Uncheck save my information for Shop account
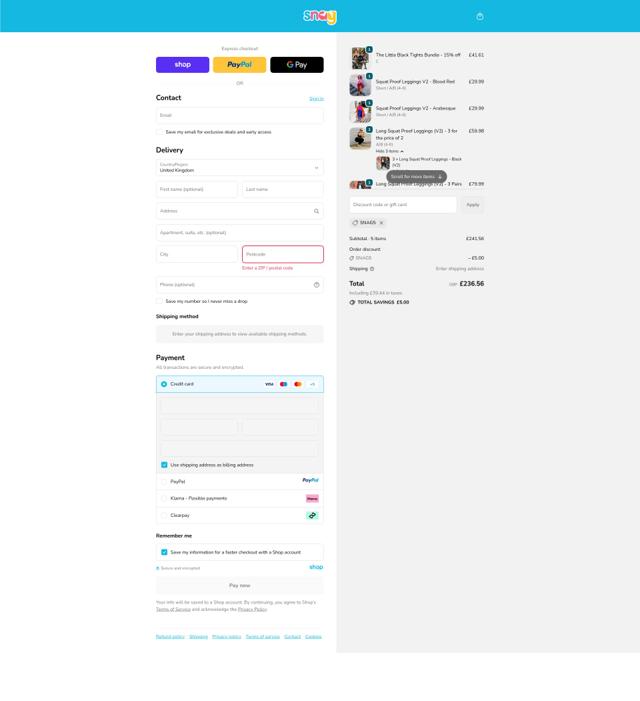The width and height of the screenshot is (640, 701). pyautogui.click(x=164, y=552)
